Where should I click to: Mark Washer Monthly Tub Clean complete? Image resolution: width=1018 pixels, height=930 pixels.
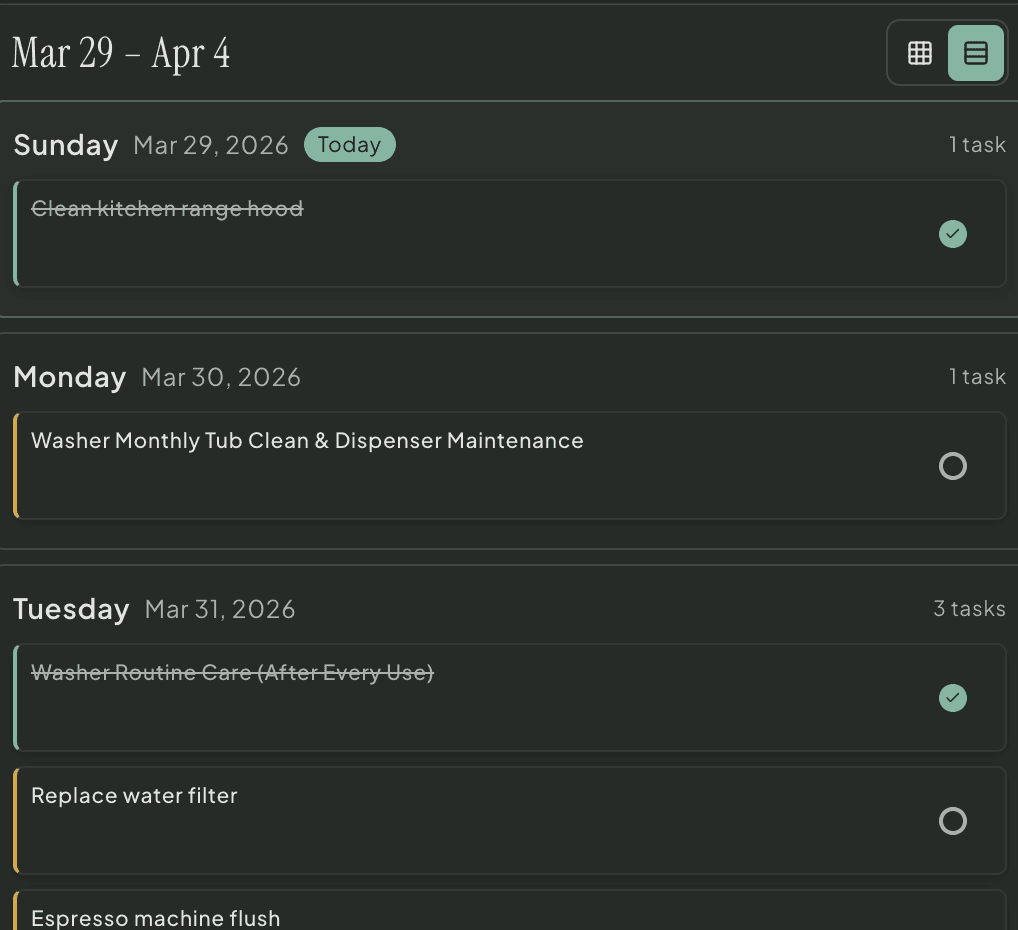(952, 466)
